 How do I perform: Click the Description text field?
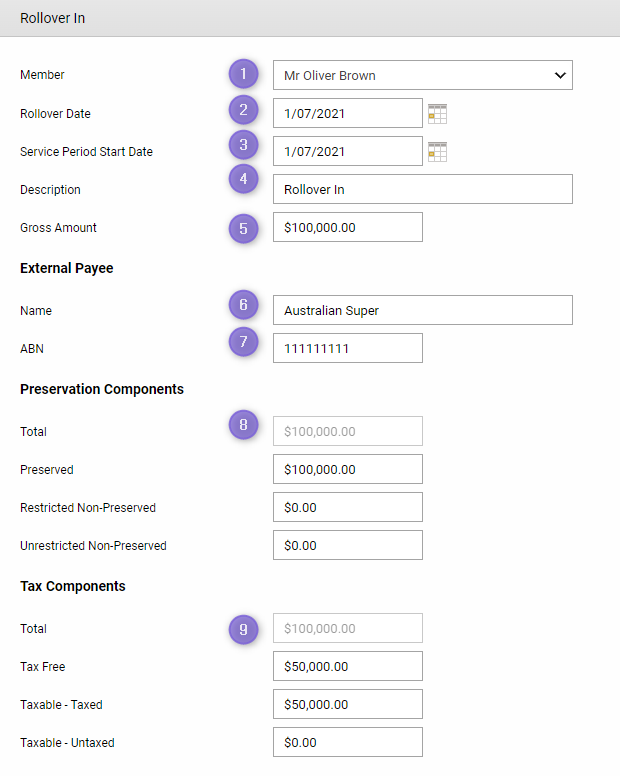tap(422, 189)
